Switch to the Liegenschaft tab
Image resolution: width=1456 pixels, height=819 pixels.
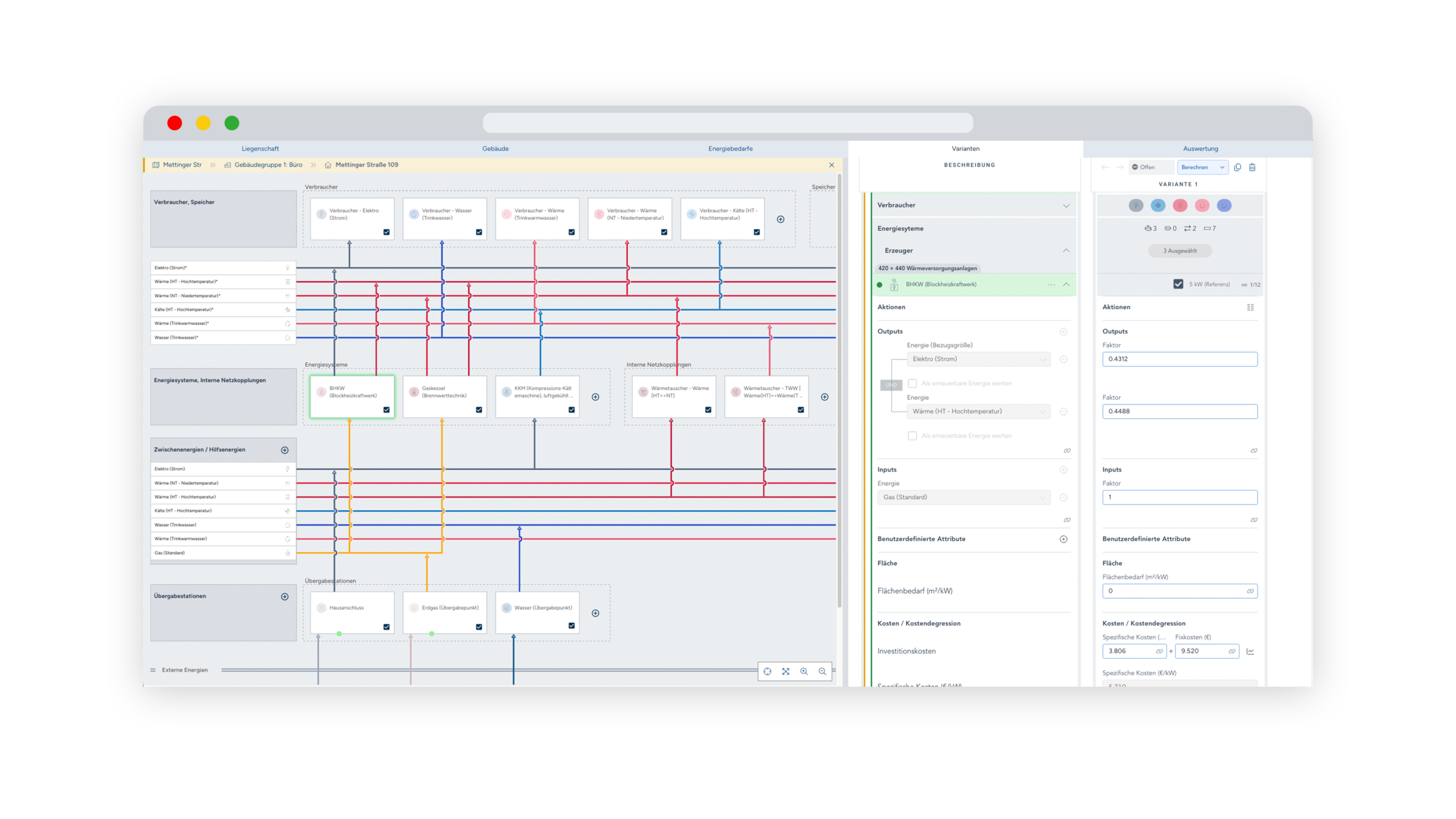(260, 148)
